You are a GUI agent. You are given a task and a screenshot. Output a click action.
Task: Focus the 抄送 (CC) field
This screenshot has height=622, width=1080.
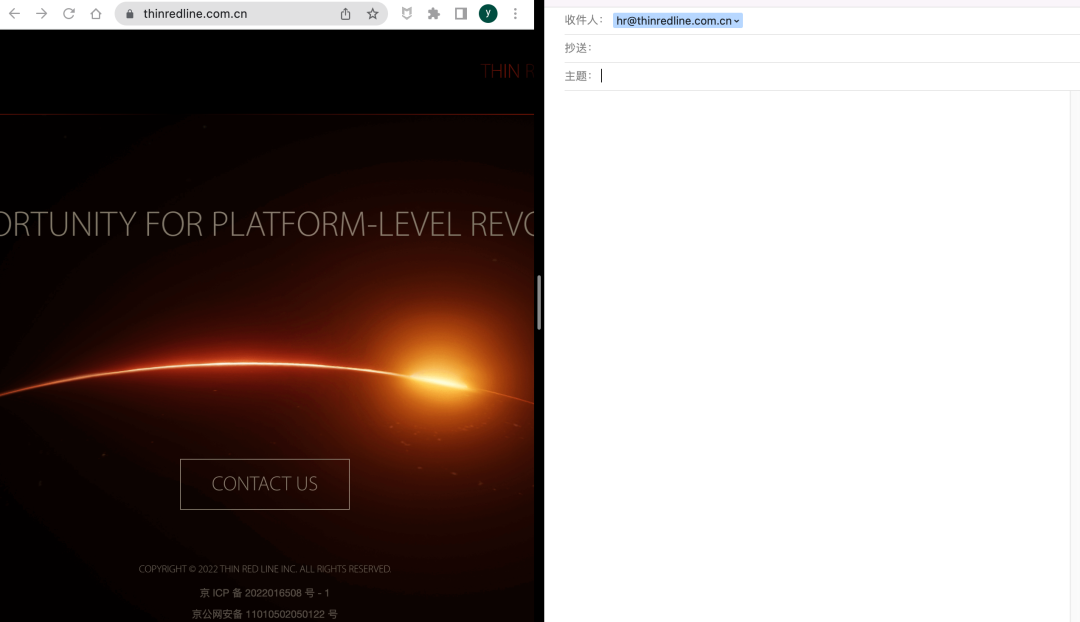830,48
